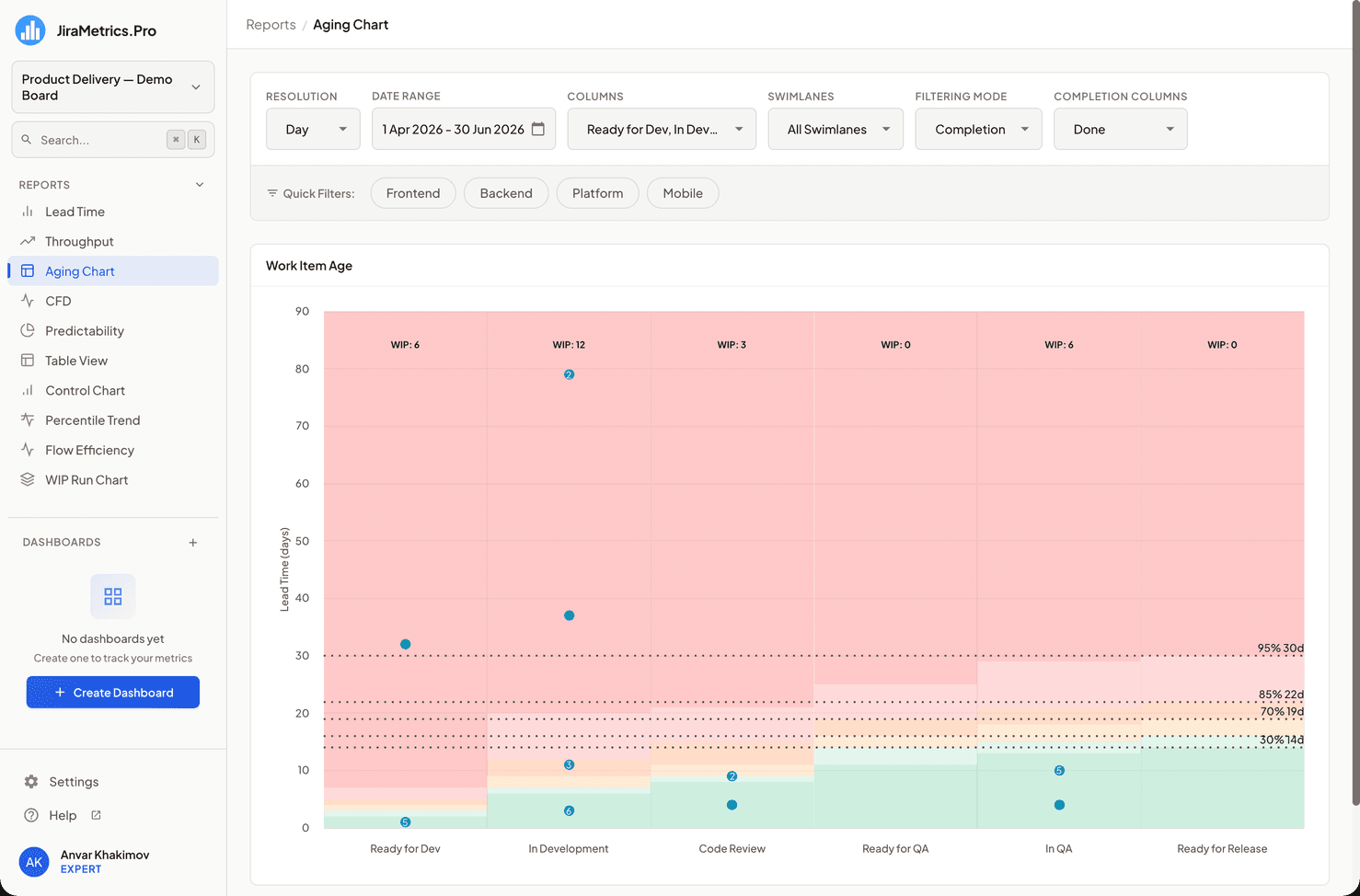The width and height of the screenshot is (1360, 896).
Task: Open the Throughput trend icon
Action: click(x=28, y=241)
